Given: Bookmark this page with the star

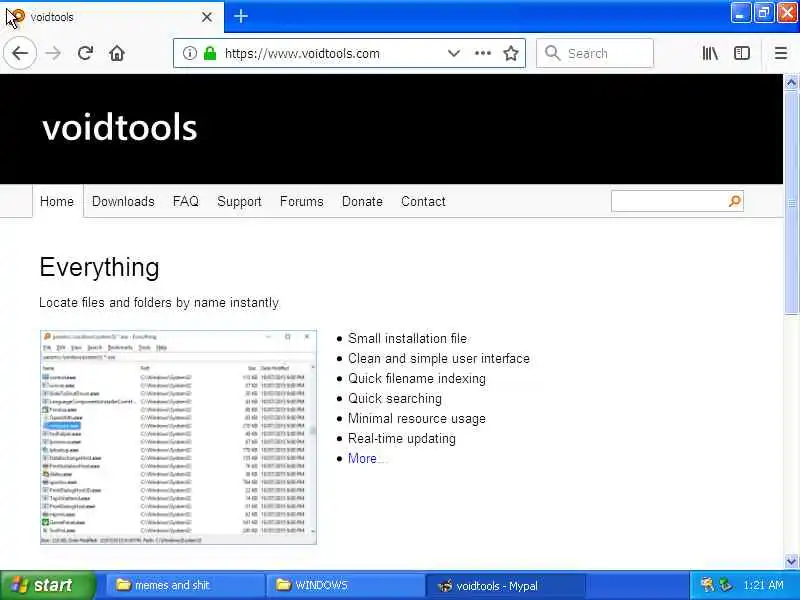Looking at the screenshot, I should pos(511,53).
